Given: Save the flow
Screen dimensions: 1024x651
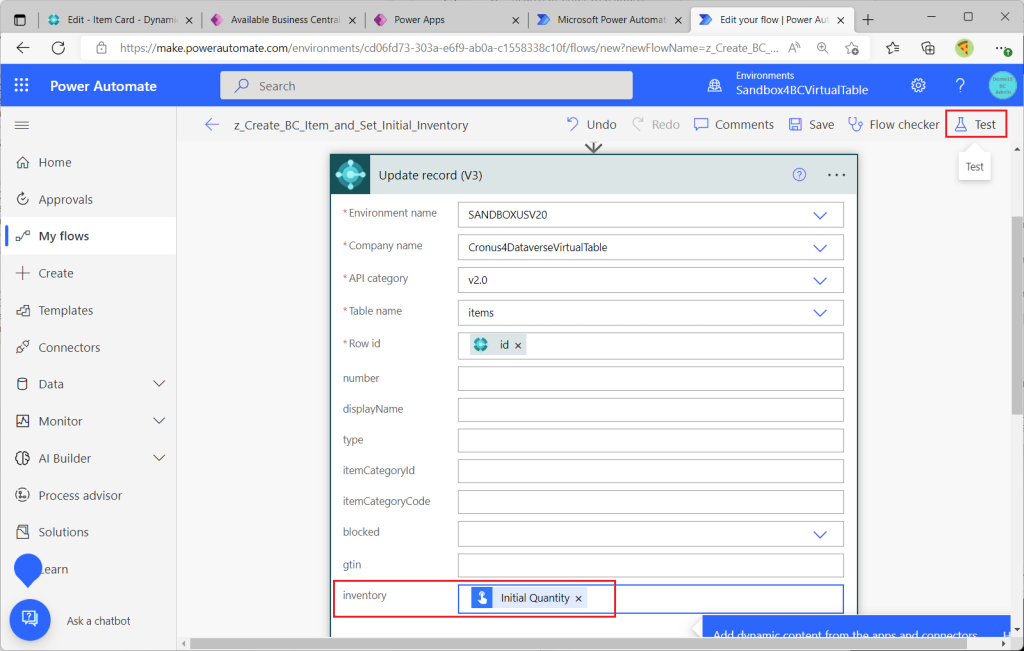Looking at the screenshot, I should pos(811,124).
